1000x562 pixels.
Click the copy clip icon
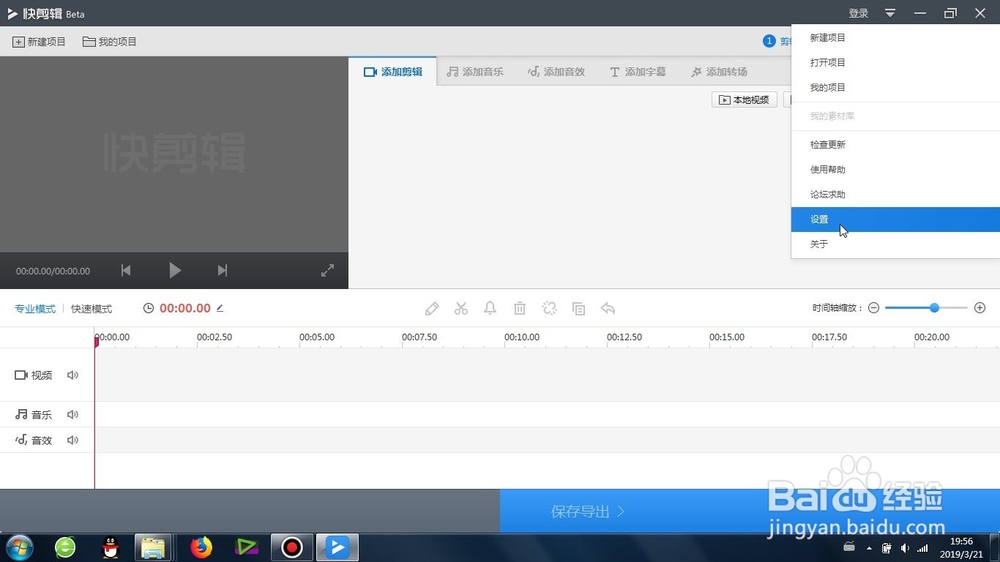coord(578,309)
